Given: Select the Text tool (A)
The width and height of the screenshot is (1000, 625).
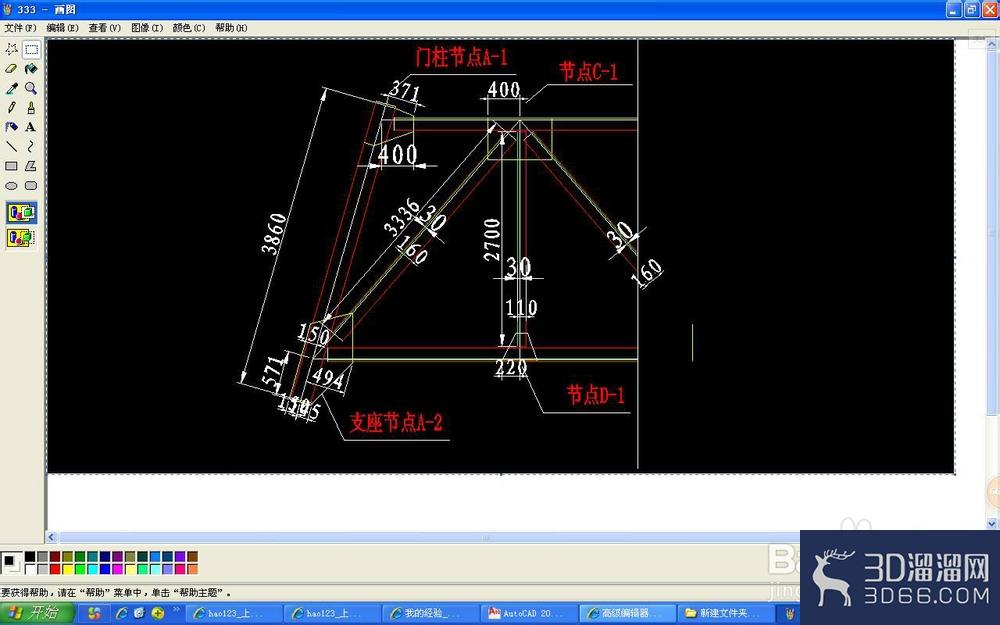Looking at the screenshot, I should pyautogui.click(x=31, y=127).
